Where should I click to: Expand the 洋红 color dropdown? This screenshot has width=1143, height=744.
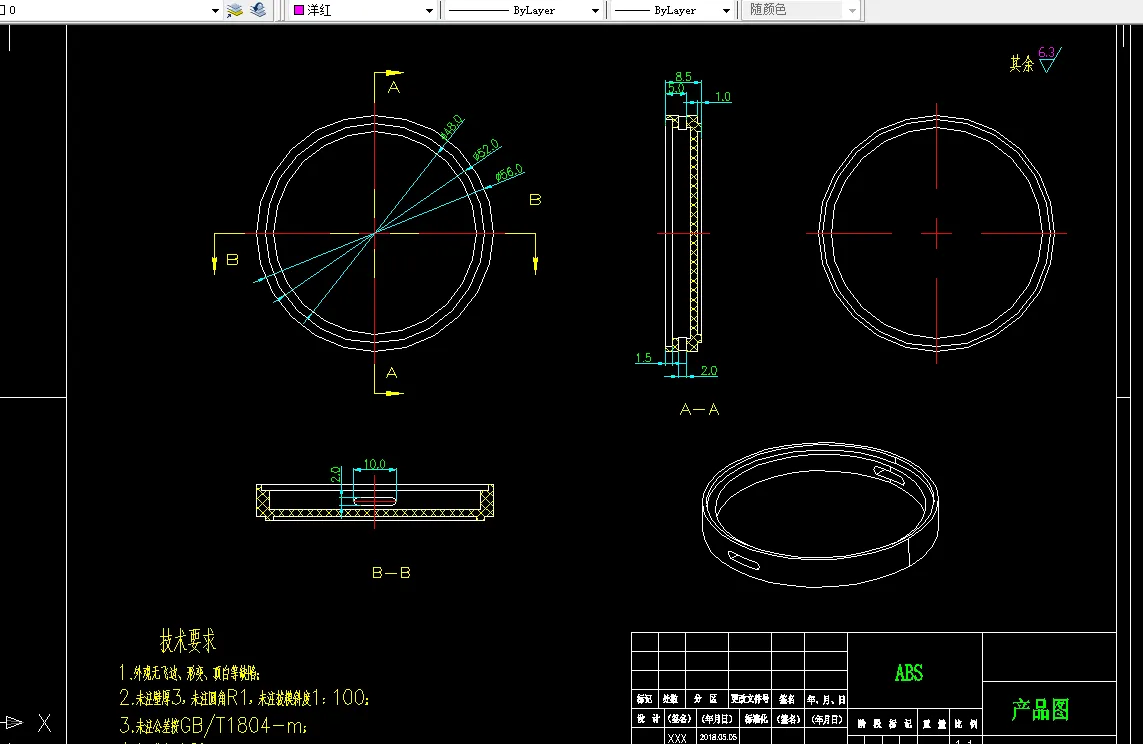pyautogui.click(x=430, y=10)
